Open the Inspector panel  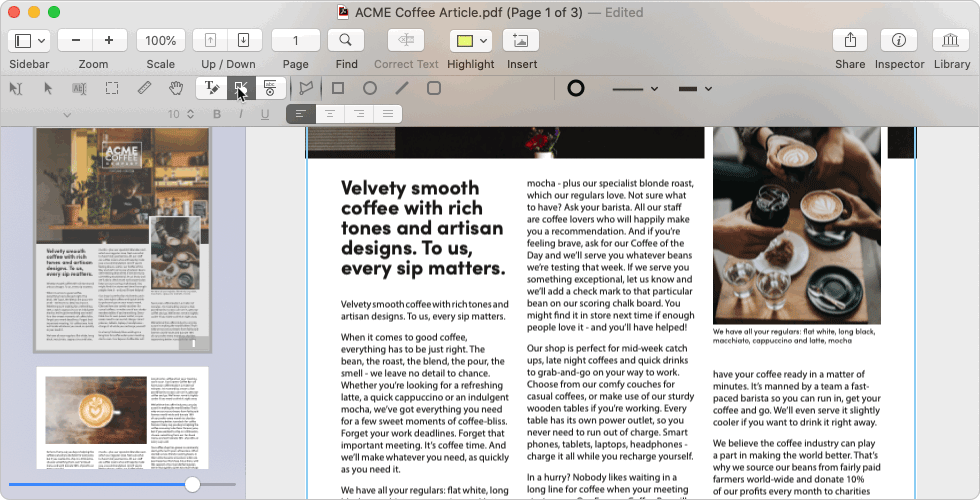899,41
